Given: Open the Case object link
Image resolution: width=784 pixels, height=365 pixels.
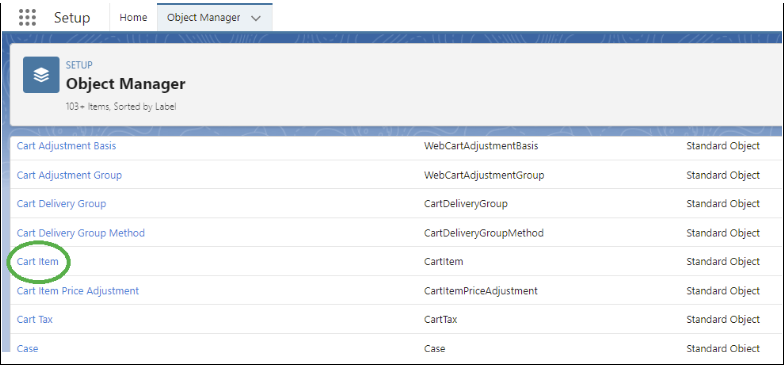Looking at the screenshot, I should point(28,348).
